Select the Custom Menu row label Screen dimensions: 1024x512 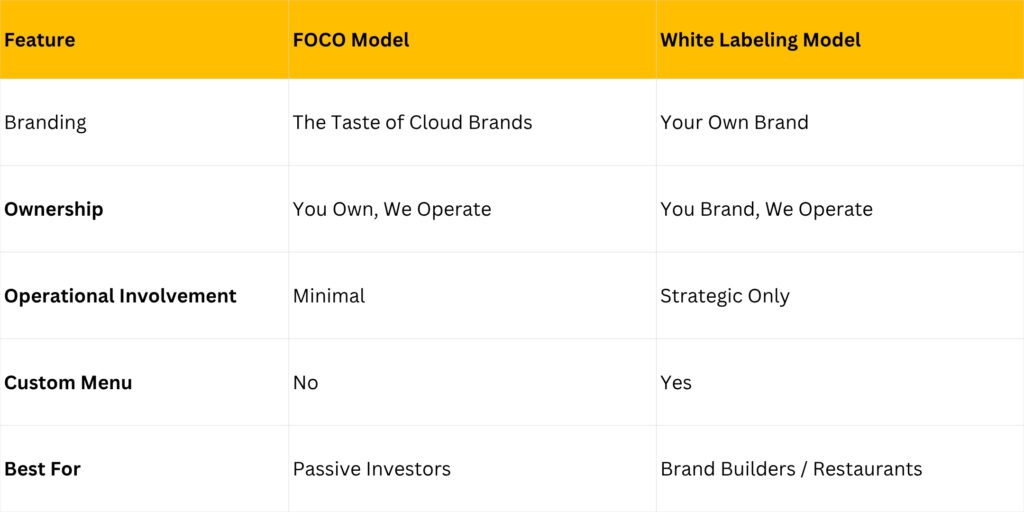(x=68, y=383)
